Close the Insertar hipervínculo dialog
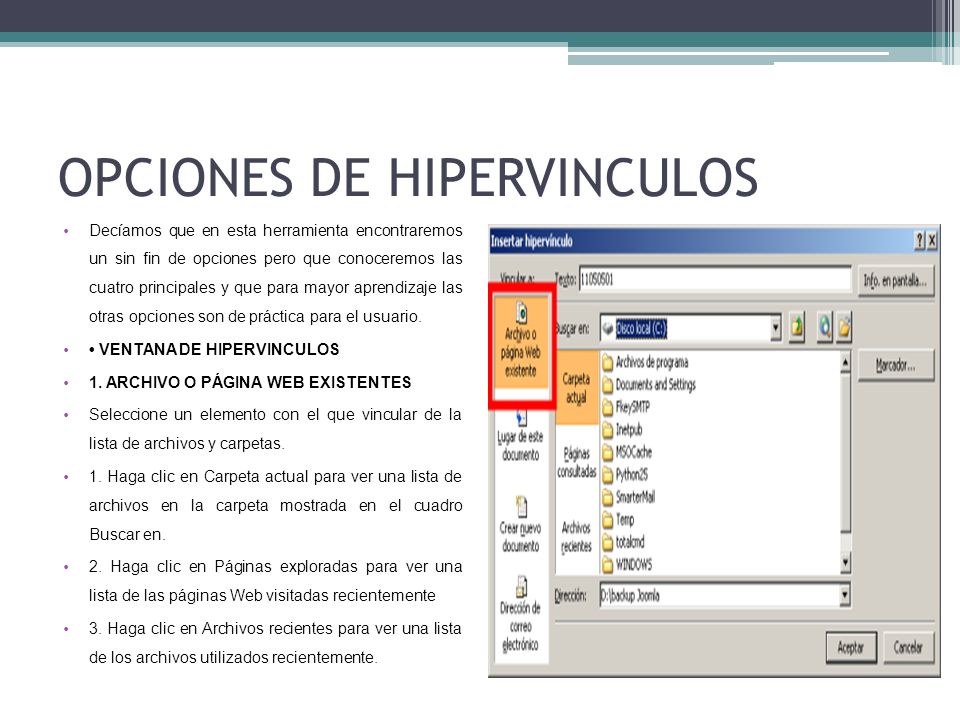960x720 pixels. 932,241
